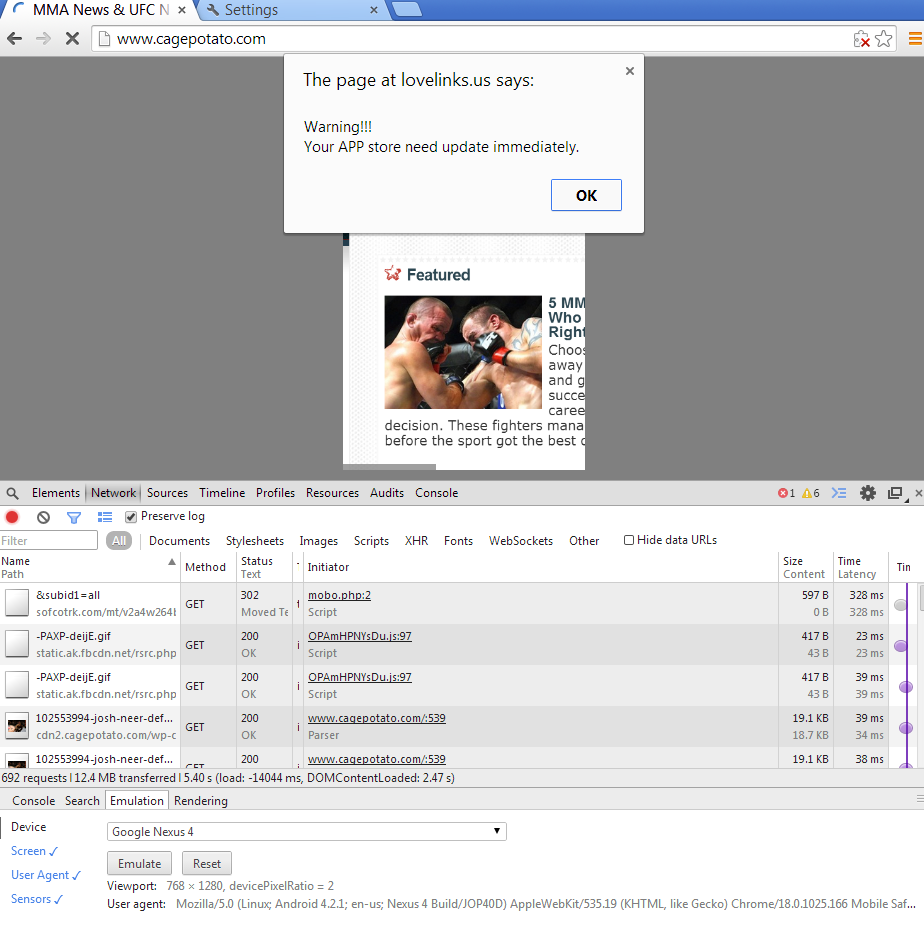The image size is (924, 945).
Task: Open the Elements panel
Action: pyautogui.click(x=55, y=493)
